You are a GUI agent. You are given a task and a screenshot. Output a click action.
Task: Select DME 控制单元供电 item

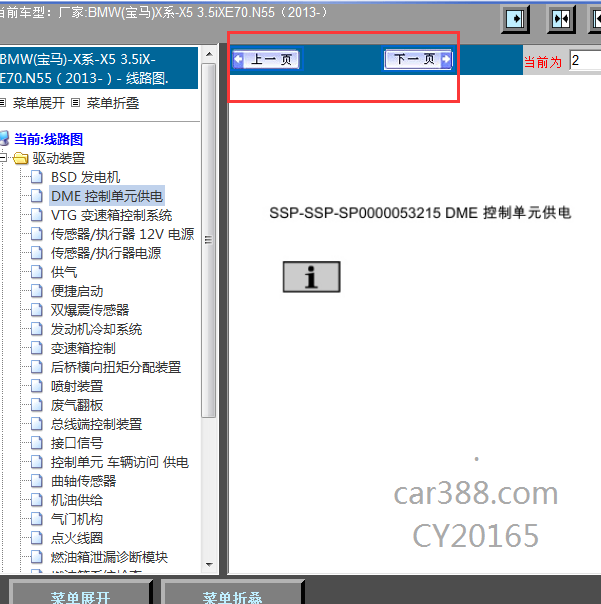(107, 196)
